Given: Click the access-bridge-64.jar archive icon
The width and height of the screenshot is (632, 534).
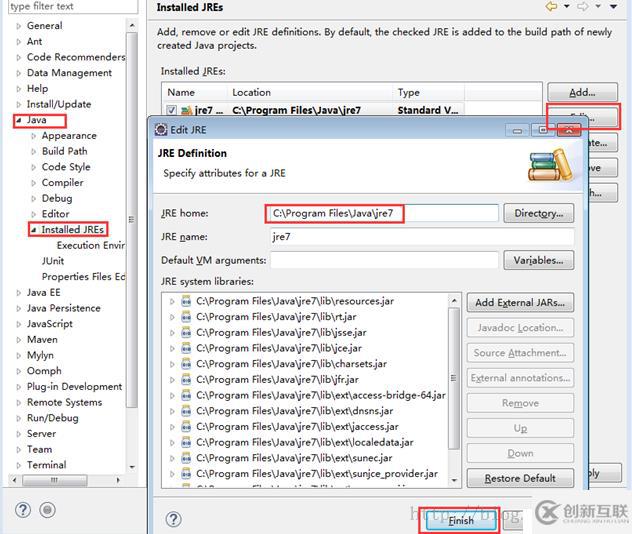Looking at the screenshot, I should [186, 395].
